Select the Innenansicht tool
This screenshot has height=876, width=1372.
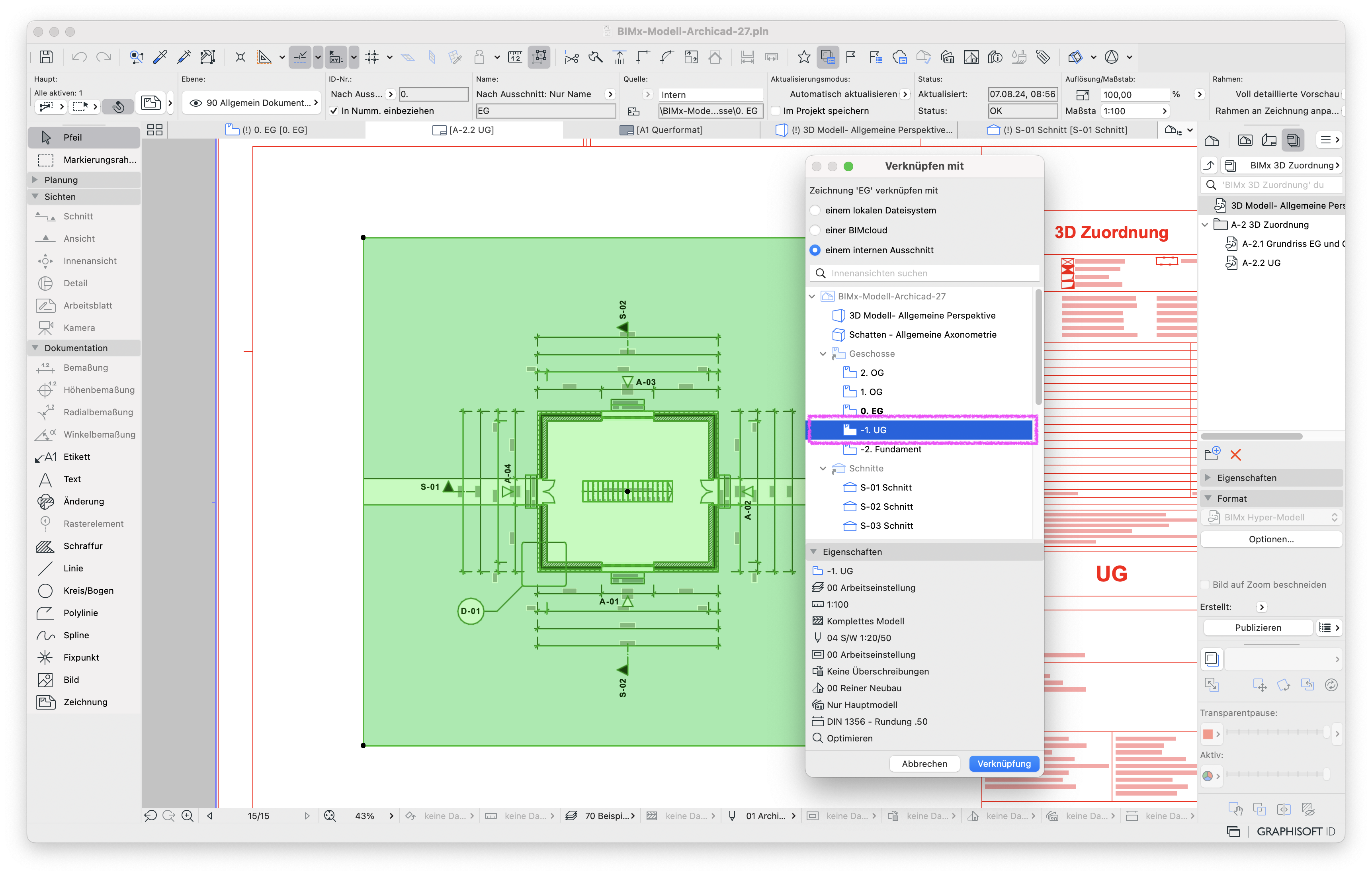[84, 261]
